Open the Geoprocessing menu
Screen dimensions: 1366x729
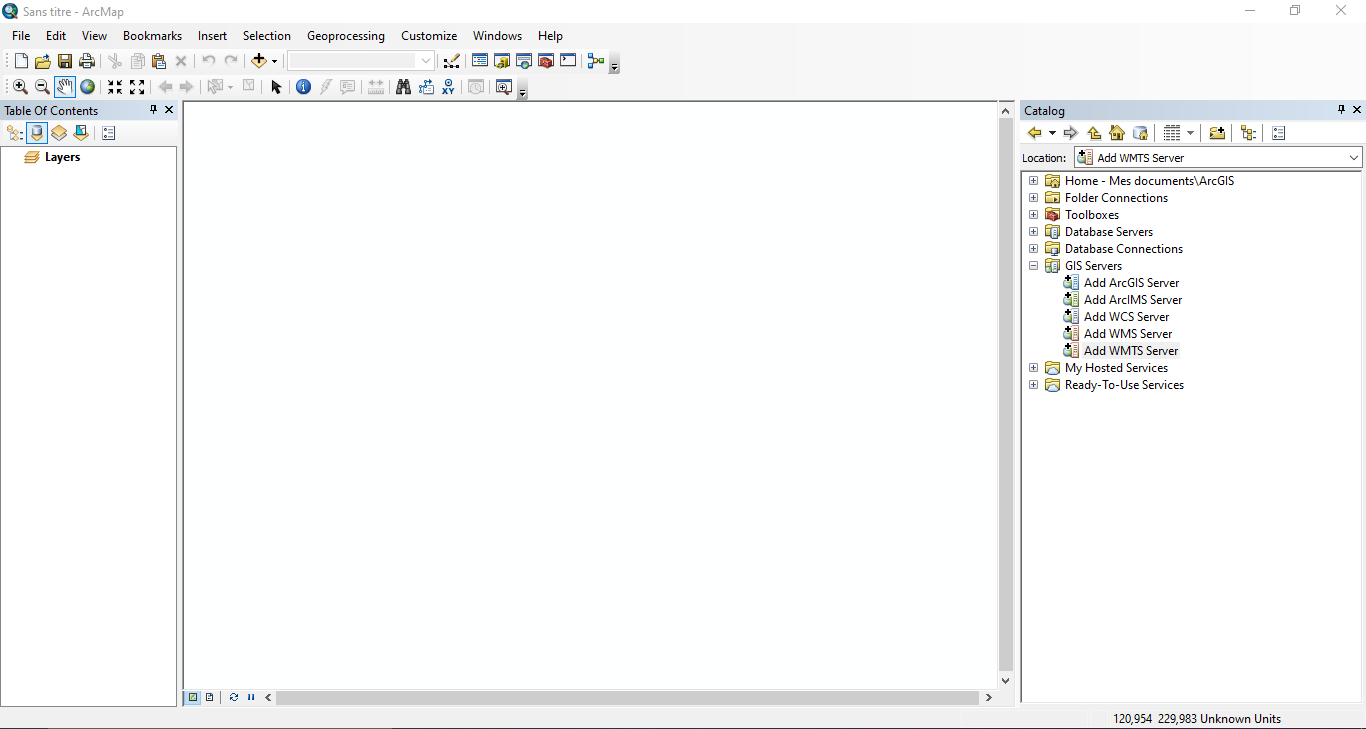tap(346, 36)
